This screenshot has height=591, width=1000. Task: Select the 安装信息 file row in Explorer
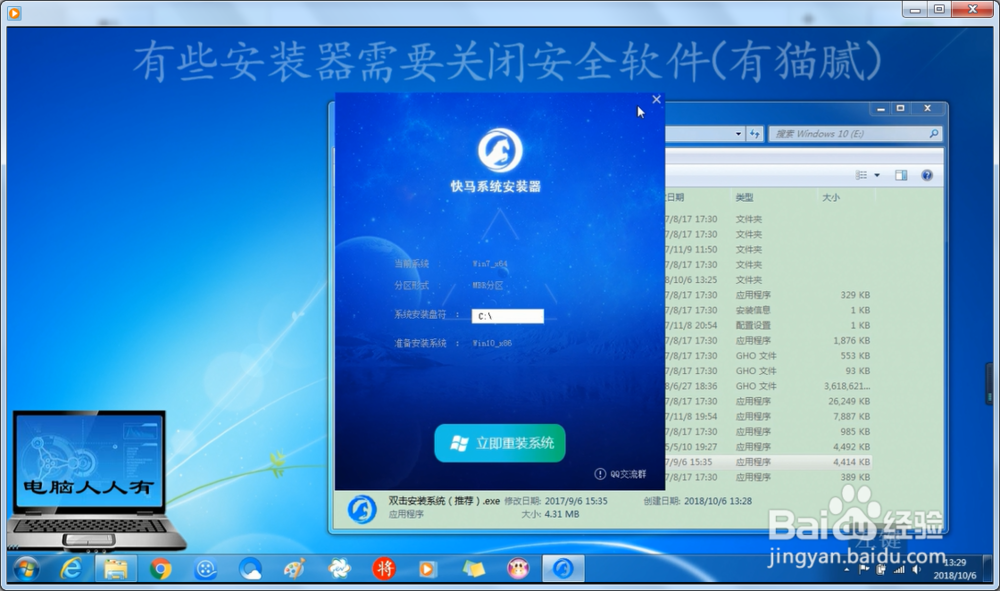[x=768, y=310]
